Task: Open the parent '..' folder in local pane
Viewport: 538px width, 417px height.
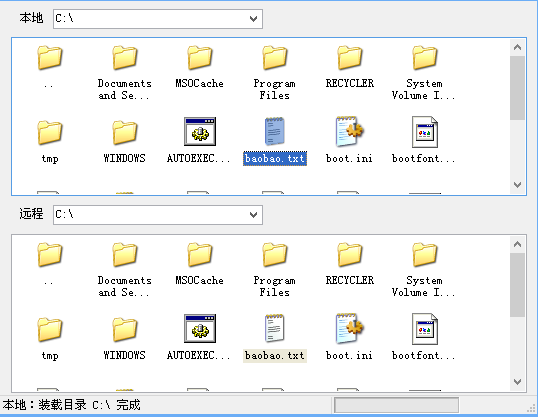Action: coord(50,58)
